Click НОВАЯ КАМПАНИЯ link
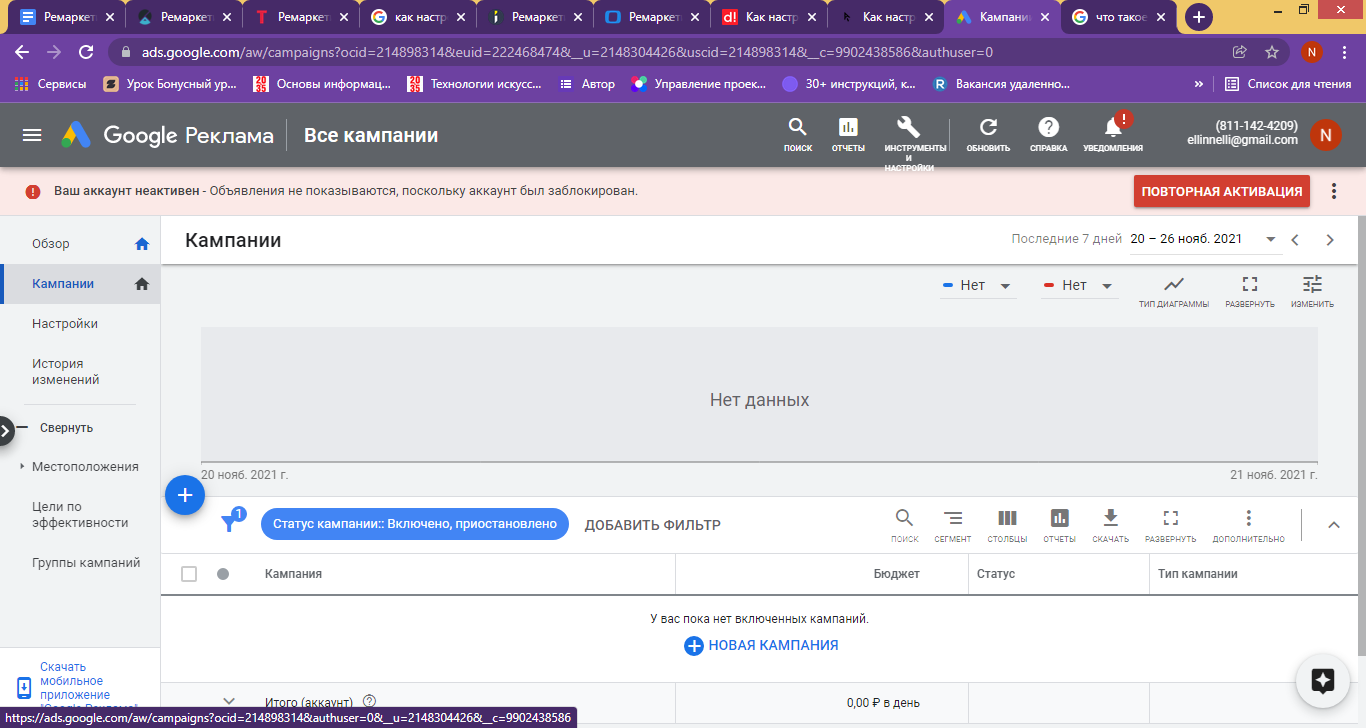The width and height of the screenshot is (1366, 728). coord(761,645)
